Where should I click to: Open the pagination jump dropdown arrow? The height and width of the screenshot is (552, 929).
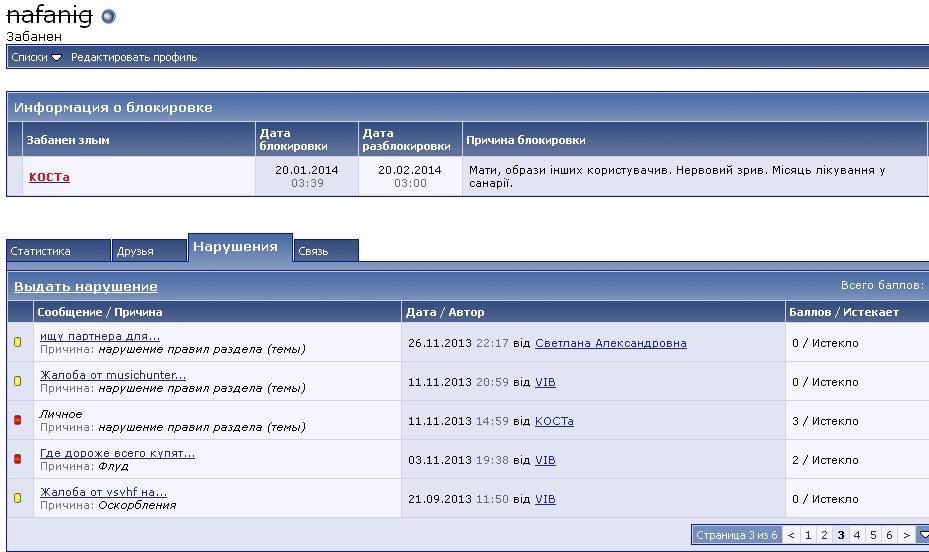pos(923,535)
